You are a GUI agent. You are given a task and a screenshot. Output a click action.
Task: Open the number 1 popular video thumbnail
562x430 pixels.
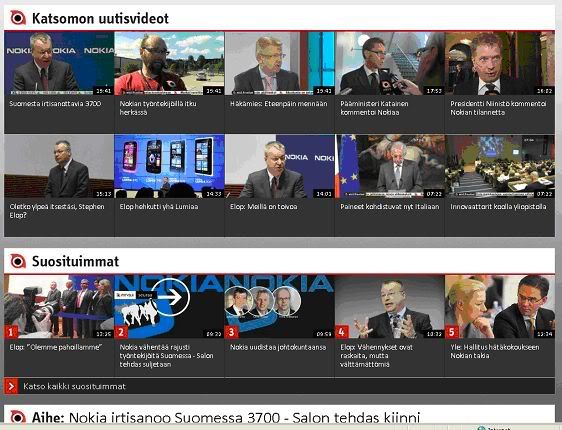pyautogui.click(x=59, y=307)
